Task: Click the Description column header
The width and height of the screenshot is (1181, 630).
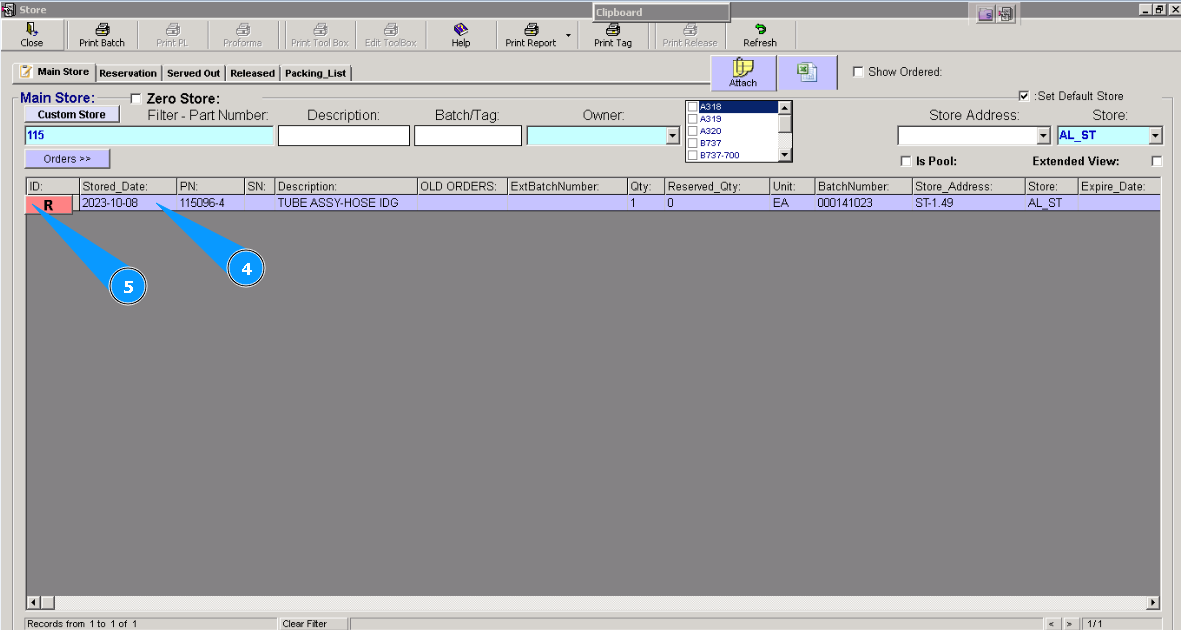Action: (x=346, y=186)
